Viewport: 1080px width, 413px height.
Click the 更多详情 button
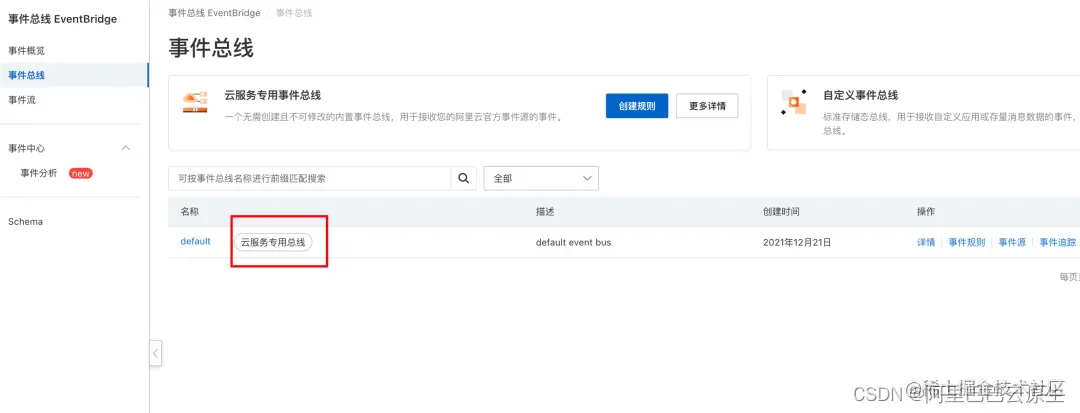(707, 106)
